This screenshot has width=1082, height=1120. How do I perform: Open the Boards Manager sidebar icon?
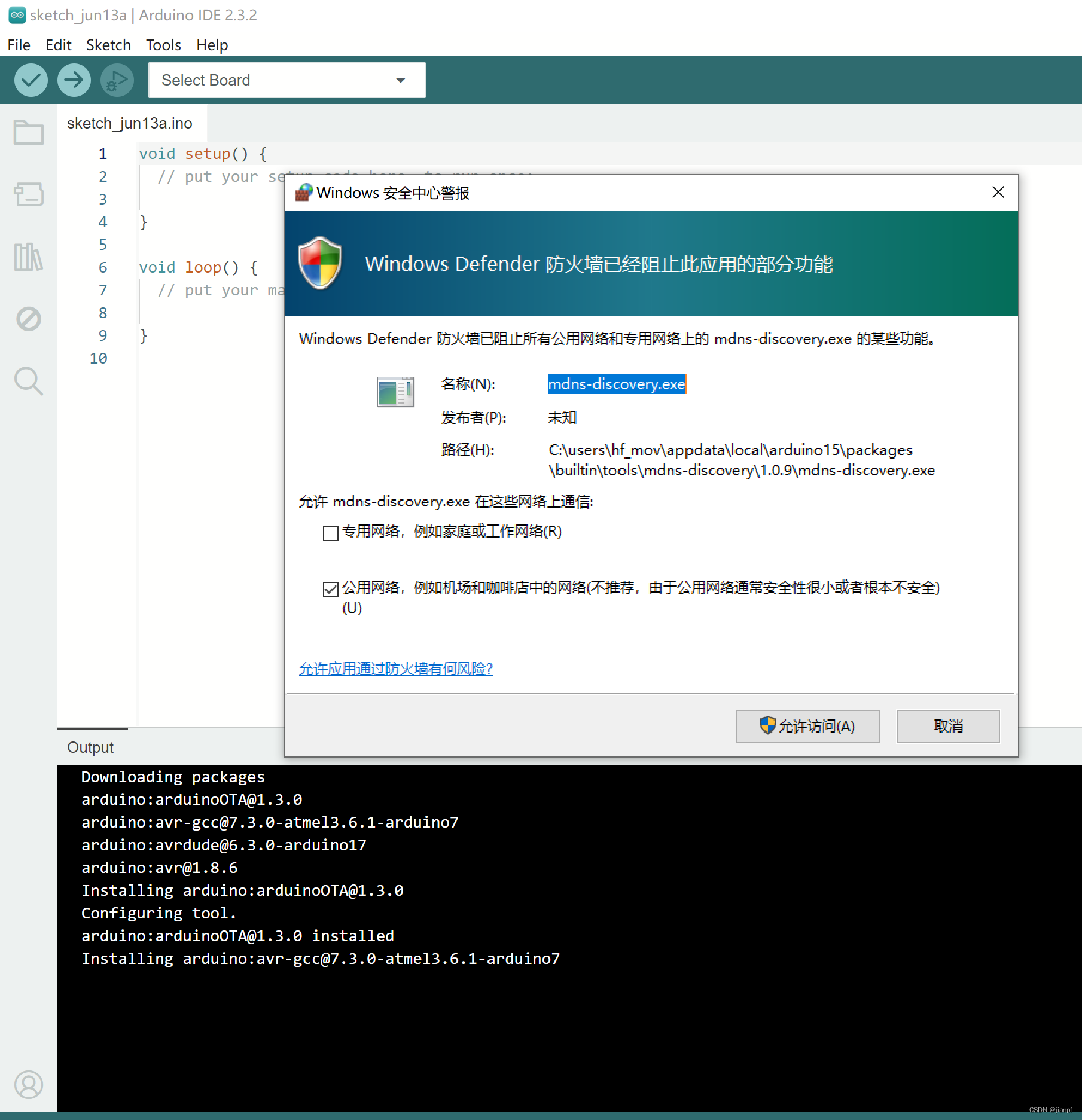29,194
